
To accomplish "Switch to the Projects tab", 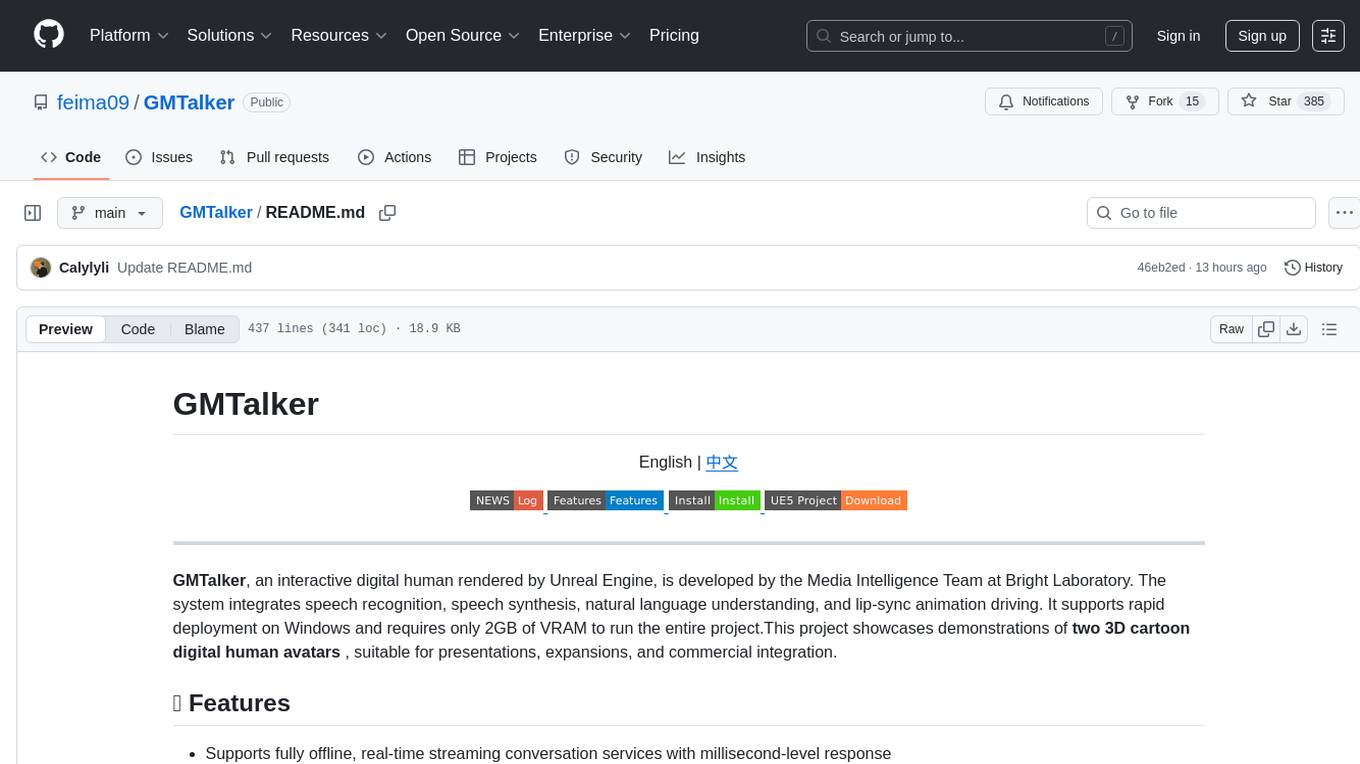I will click(497, 157).
